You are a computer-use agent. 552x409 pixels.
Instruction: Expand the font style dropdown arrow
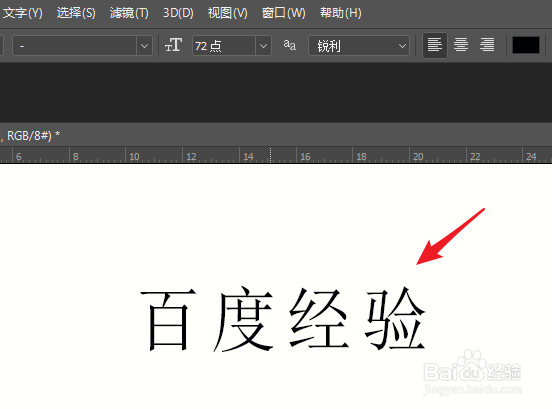[144, 46]
